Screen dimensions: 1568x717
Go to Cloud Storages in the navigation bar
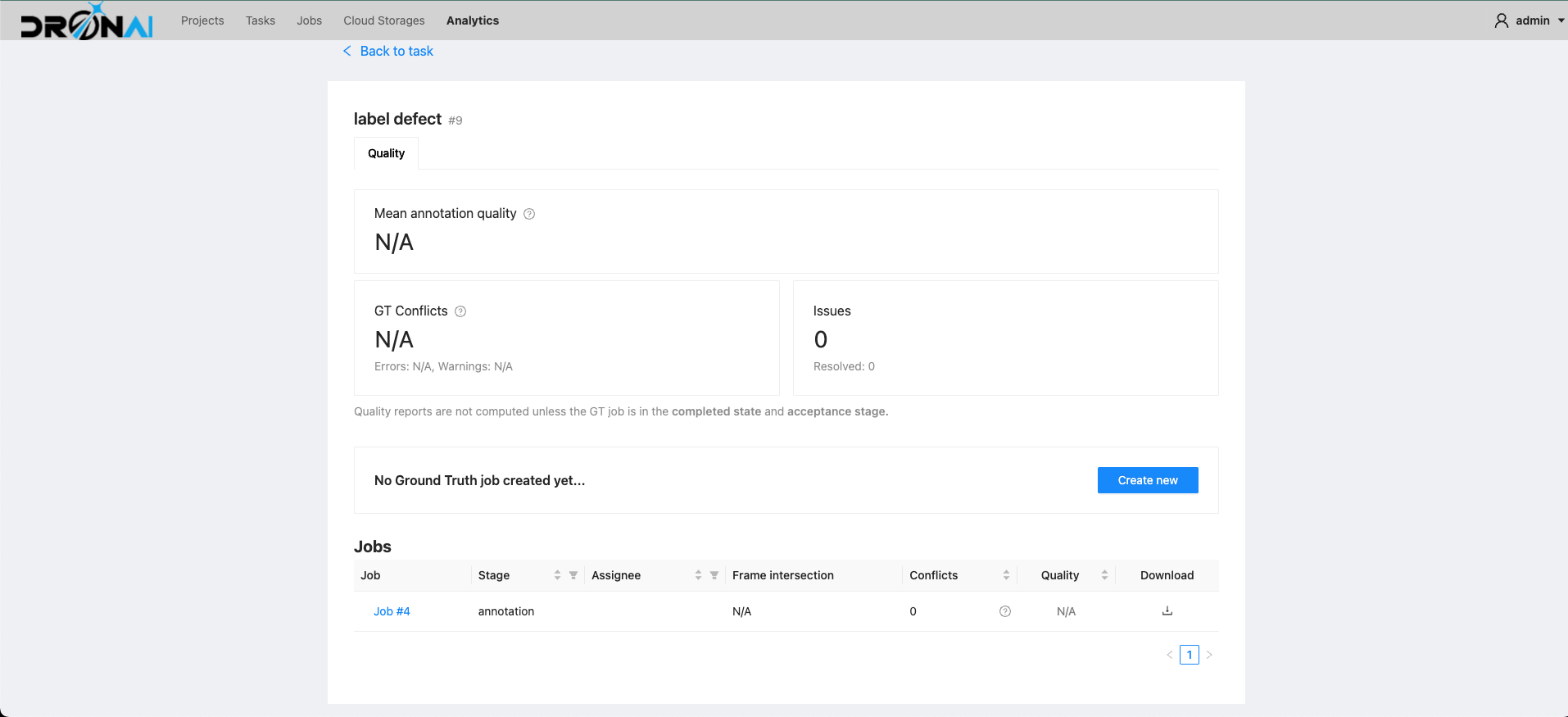pyautogui.click(x=384, y=20)
